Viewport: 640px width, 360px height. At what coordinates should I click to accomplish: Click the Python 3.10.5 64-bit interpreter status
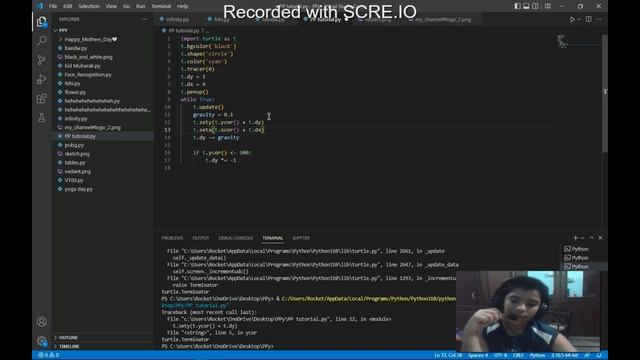pyautogui.click(x=564, y=355)
